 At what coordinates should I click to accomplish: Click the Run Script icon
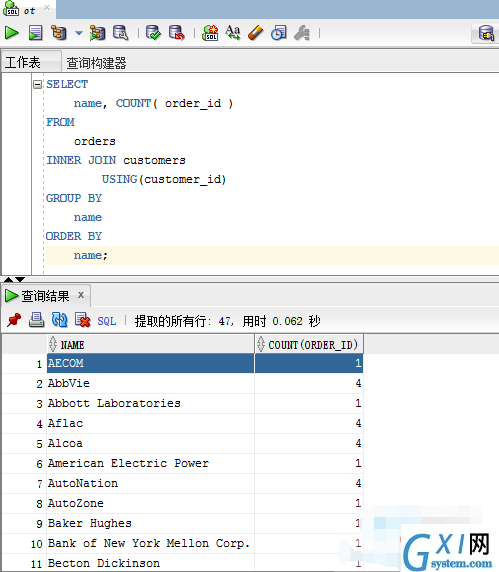coord(35,33)
